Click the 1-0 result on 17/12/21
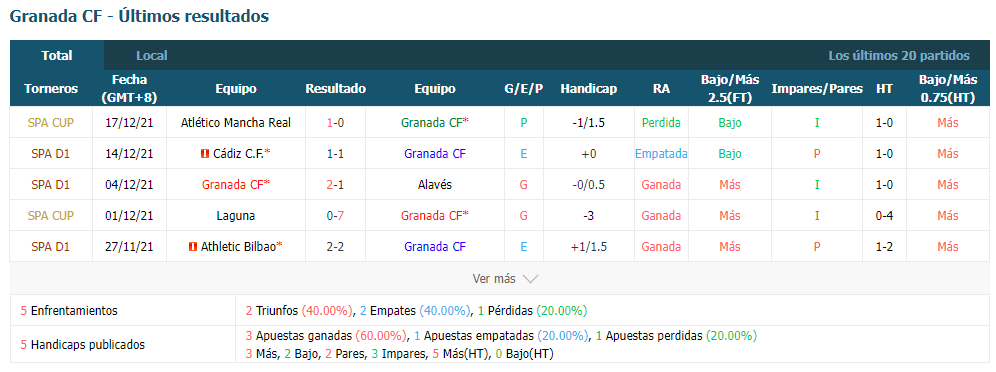Image resolution: width=996 pixels, height=372 pixels. click(335, 123)
